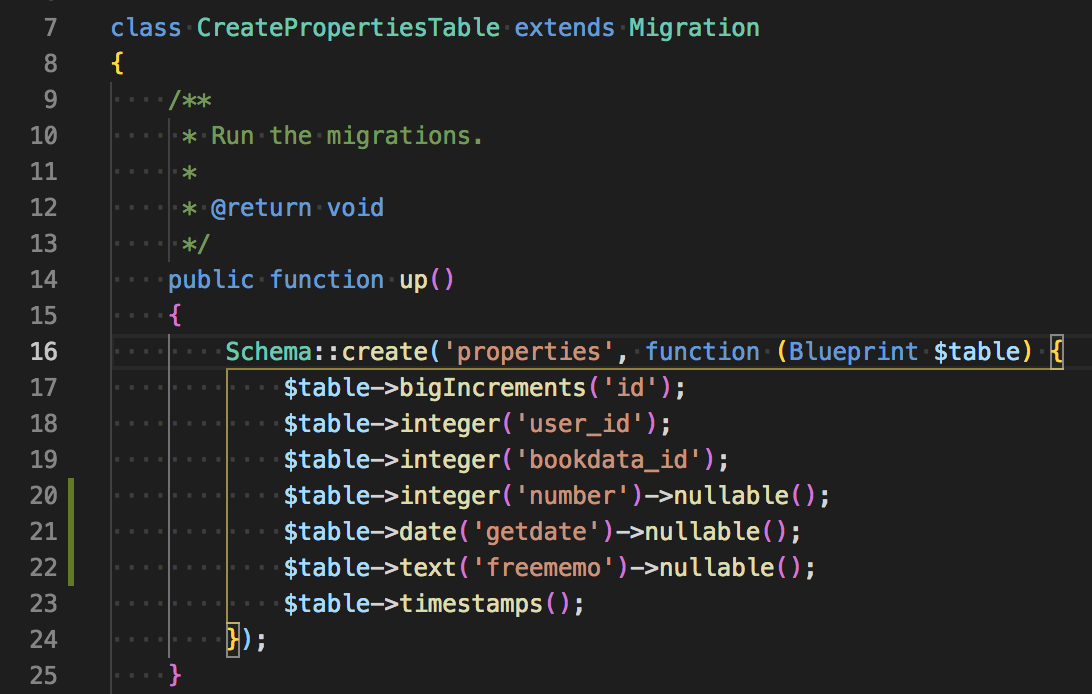Click the function name 'up'
The width and height of the screenshot is (1092, 694).
click(413, 280)
